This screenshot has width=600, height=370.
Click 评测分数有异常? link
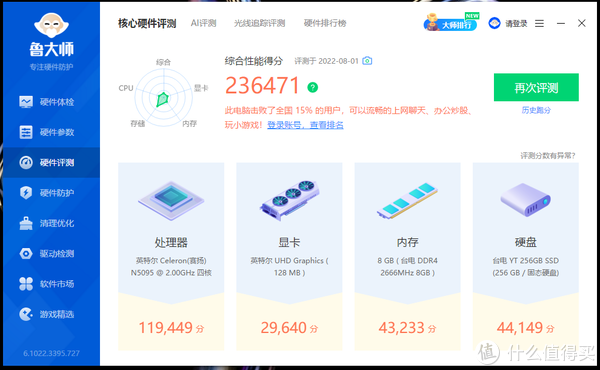(x=548, y=155)
